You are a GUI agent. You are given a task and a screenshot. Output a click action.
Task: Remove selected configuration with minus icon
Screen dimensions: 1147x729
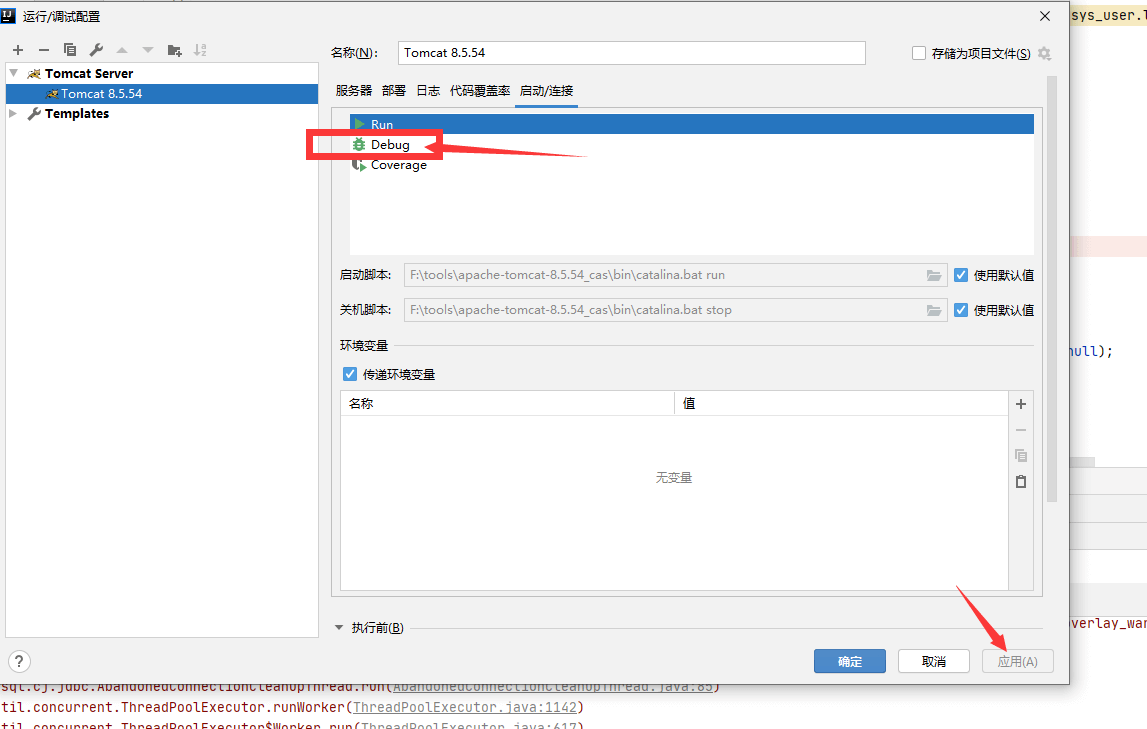tap(44, 50)
